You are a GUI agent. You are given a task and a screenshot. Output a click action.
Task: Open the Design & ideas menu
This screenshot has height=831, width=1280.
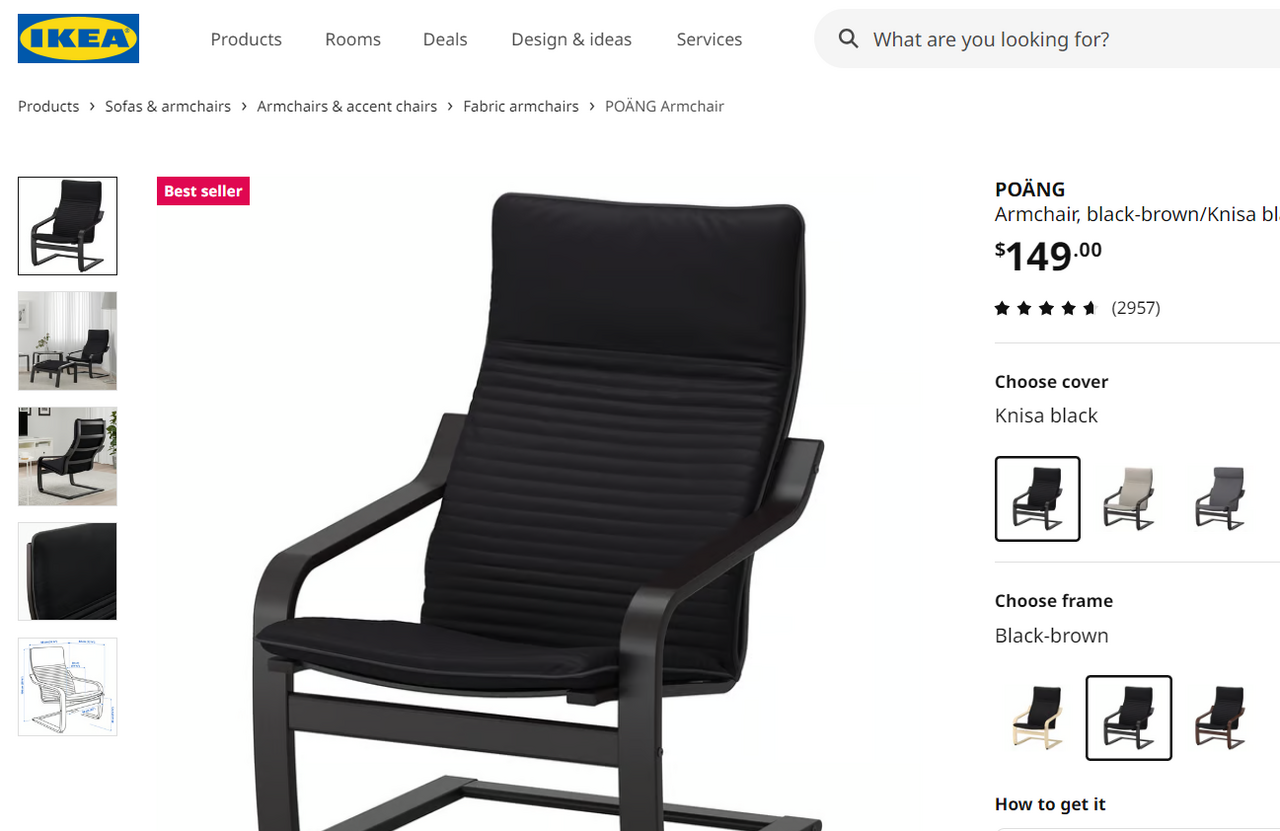point(571,39)
